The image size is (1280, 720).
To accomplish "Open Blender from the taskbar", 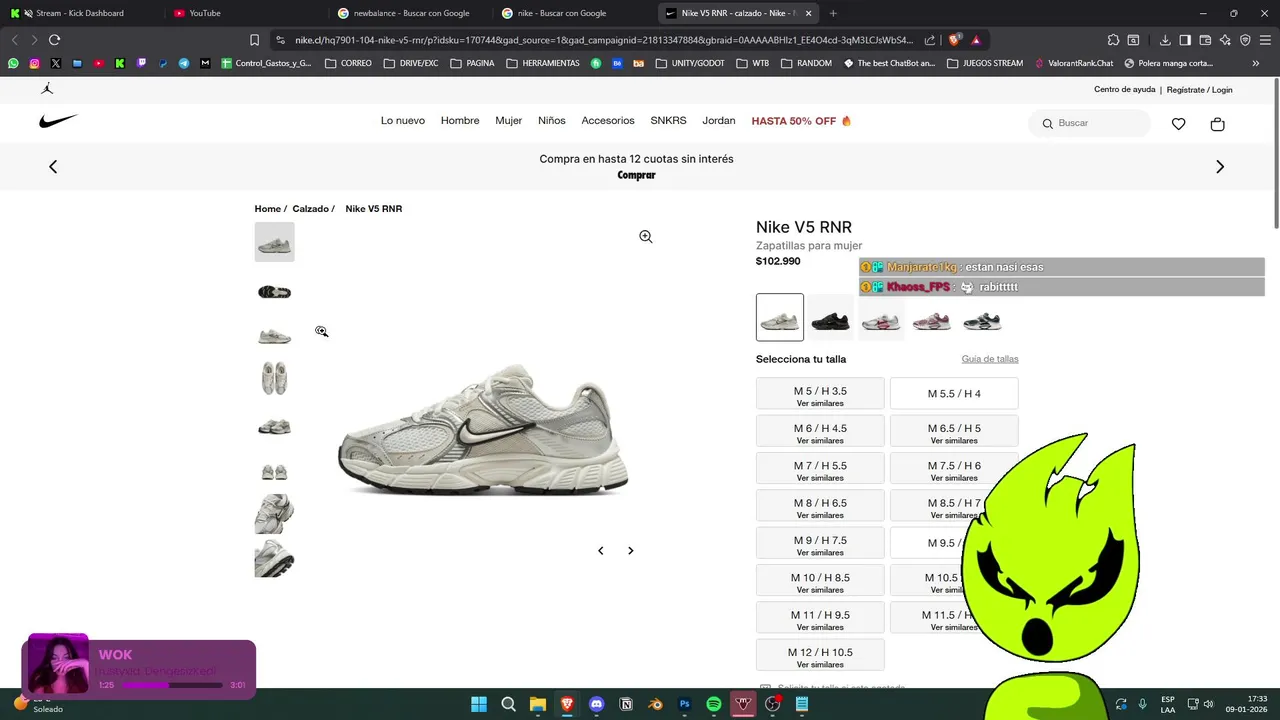I will [655, 704].
